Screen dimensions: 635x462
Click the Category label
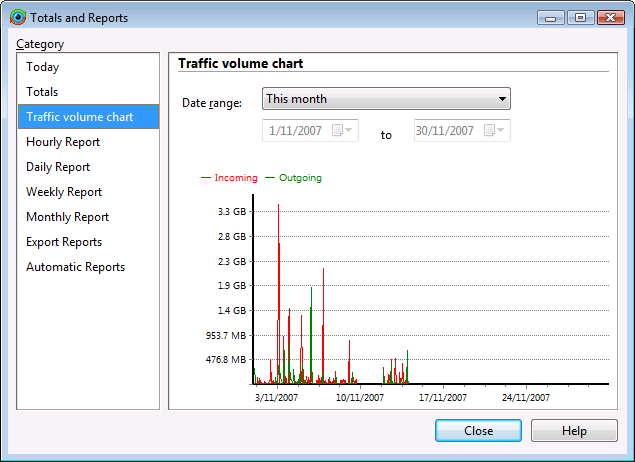(x=40, y=44)
